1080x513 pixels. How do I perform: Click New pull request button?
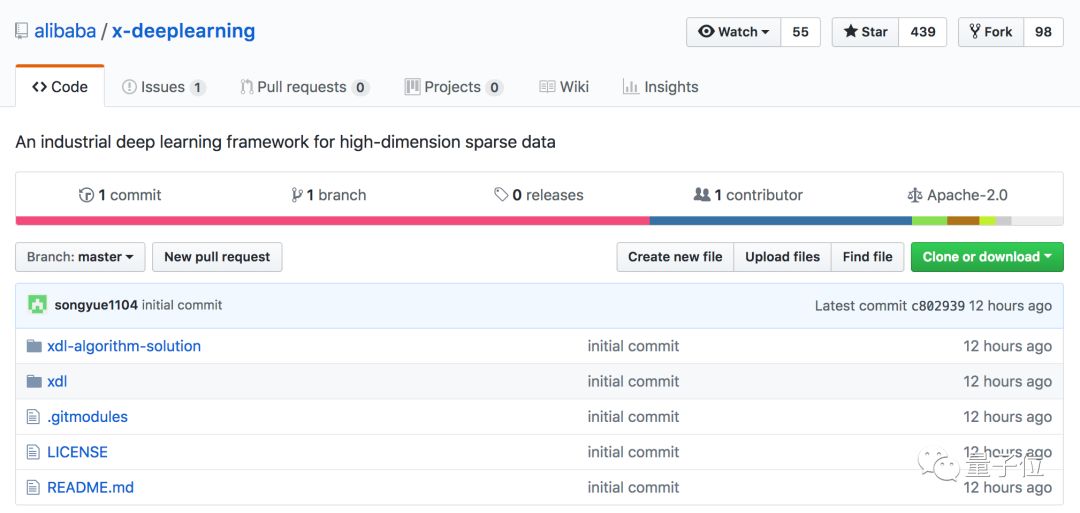coord(217,257)
